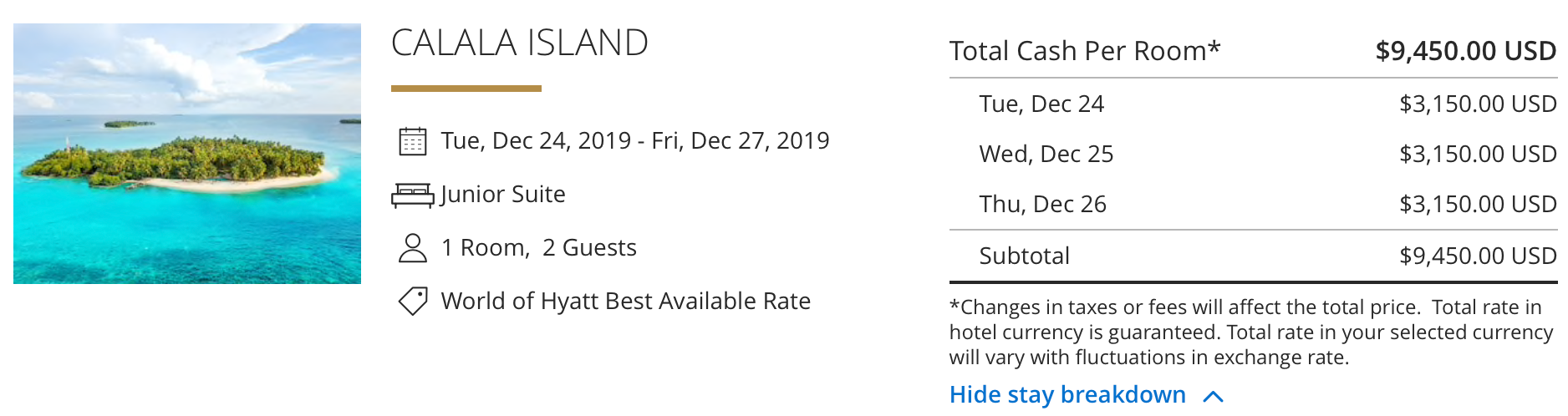This screenshot has width=1568, height=416.
Task: Click the Junior Suite room type label
Action: (503, 194)
